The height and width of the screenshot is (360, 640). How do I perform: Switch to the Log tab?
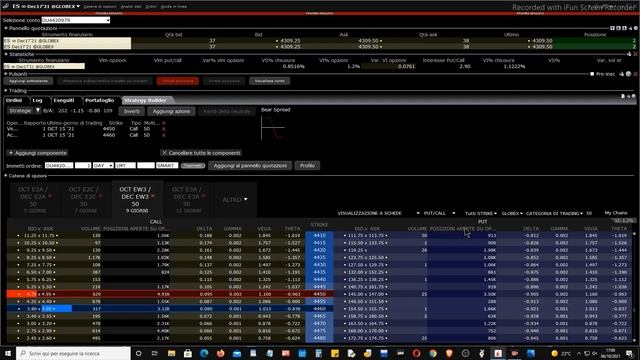pos(38,100)
